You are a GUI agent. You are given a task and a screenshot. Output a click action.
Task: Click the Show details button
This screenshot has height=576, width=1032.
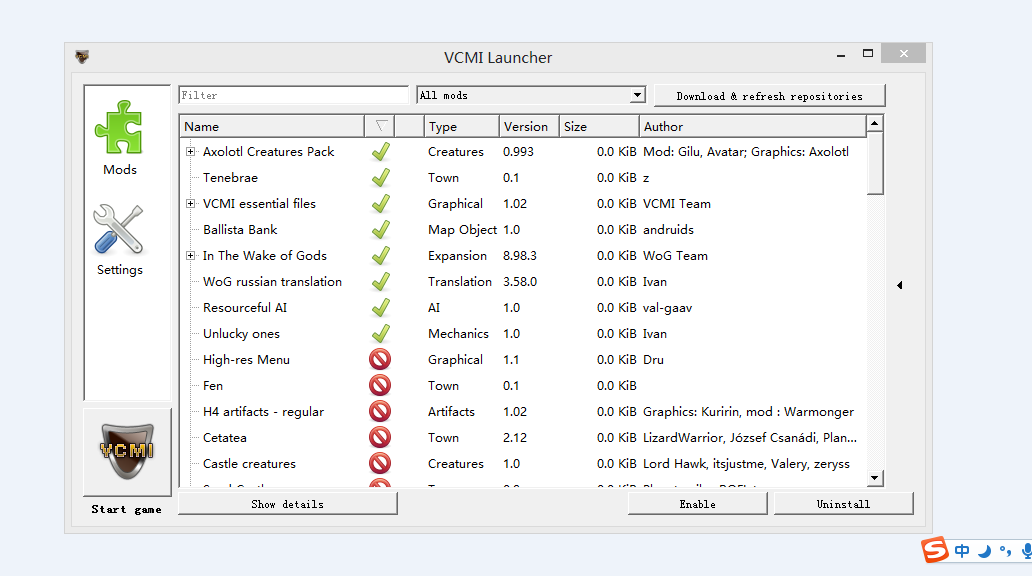(x=288, y=504)
